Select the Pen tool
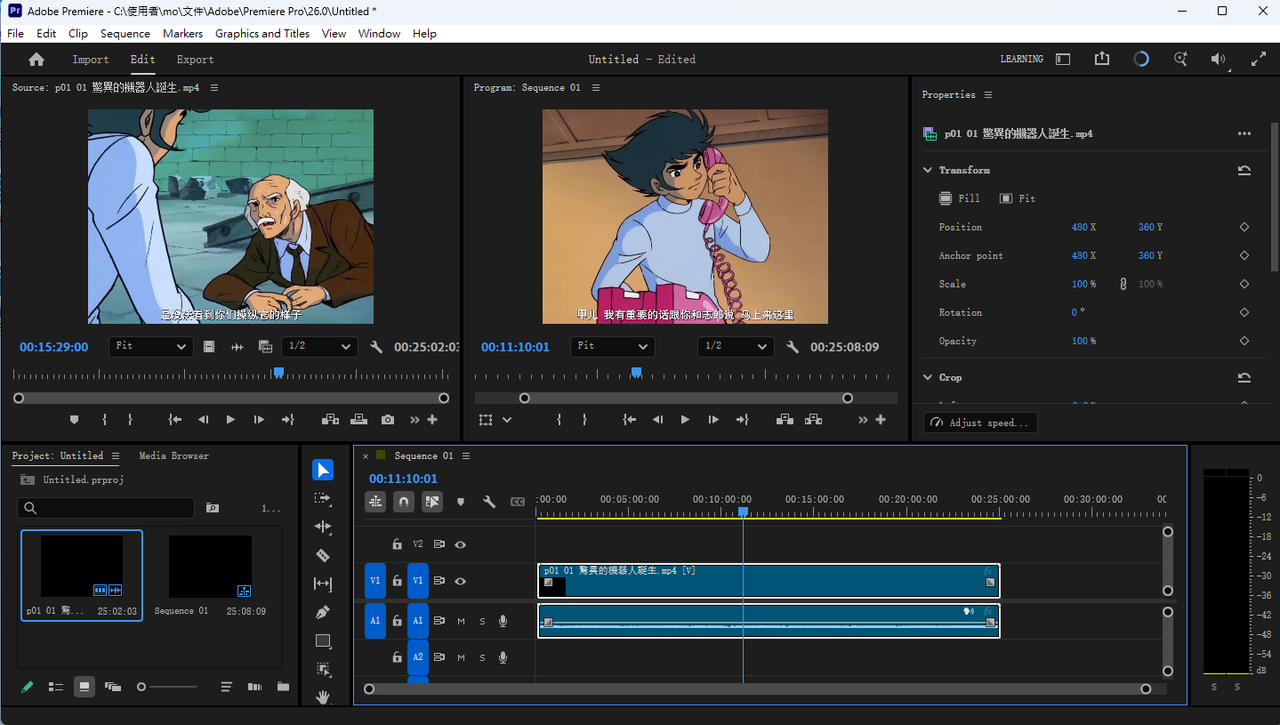1280x725 pixels. (x=322, y=612)
